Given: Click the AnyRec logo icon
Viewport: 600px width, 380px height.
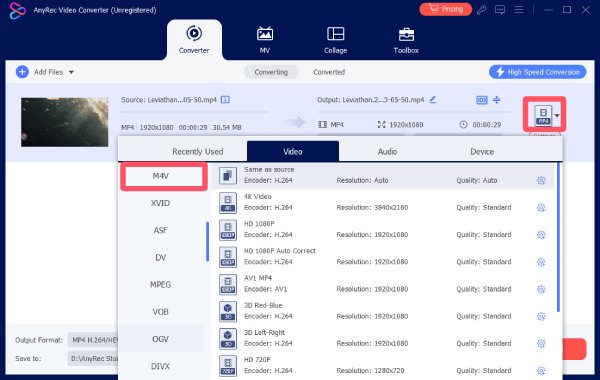Looking at the screenshot, I should pos(17,10).
